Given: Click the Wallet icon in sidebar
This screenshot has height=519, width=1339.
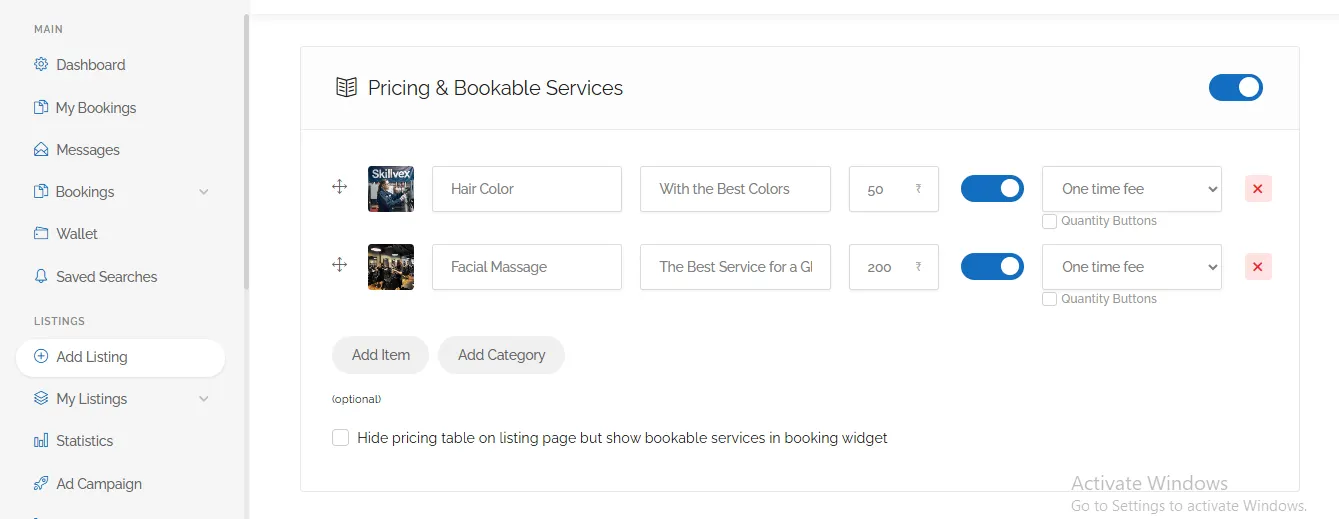Looking at the screenshot, I should coord(41,234).
